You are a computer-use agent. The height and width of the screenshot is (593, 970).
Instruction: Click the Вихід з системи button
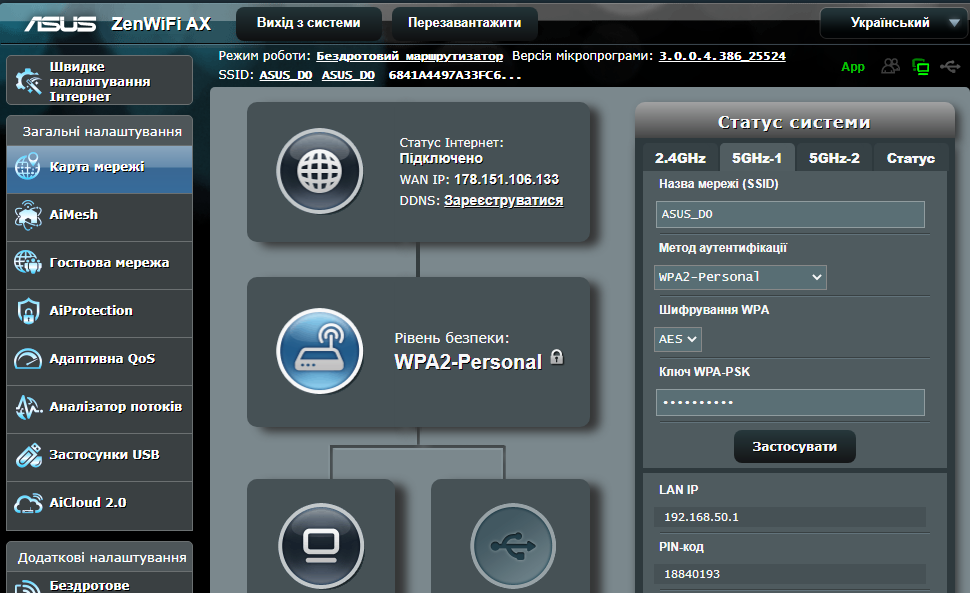tap(309, 23)
